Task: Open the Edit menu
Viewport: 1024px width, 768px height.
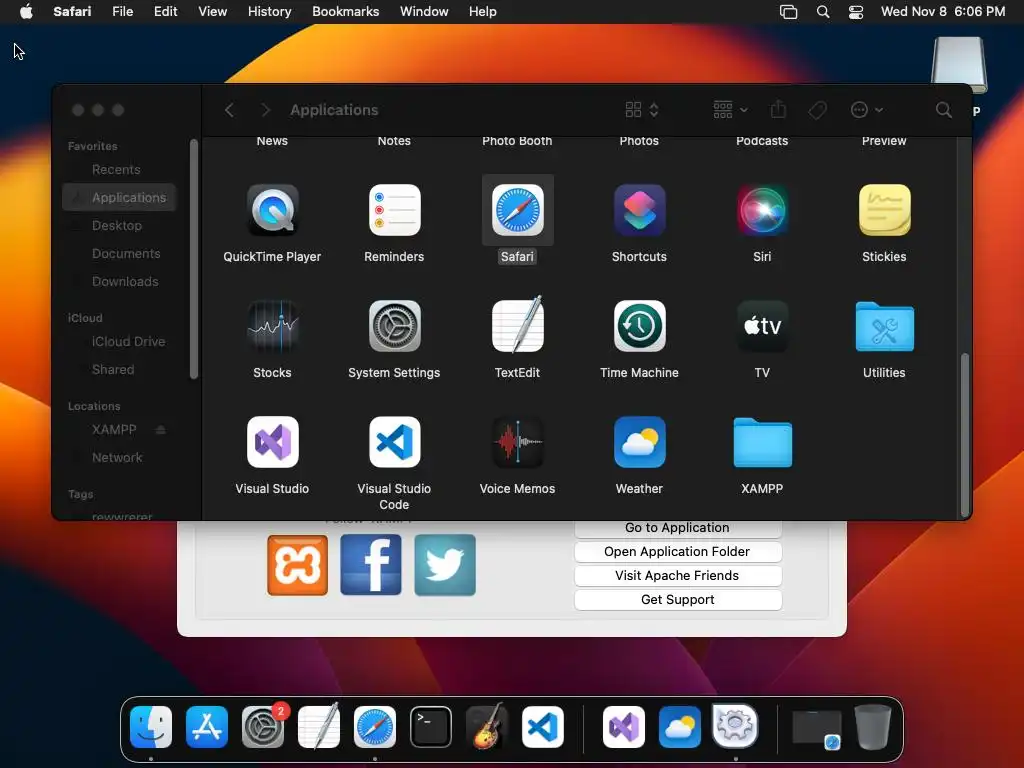Action: [165, 11]
